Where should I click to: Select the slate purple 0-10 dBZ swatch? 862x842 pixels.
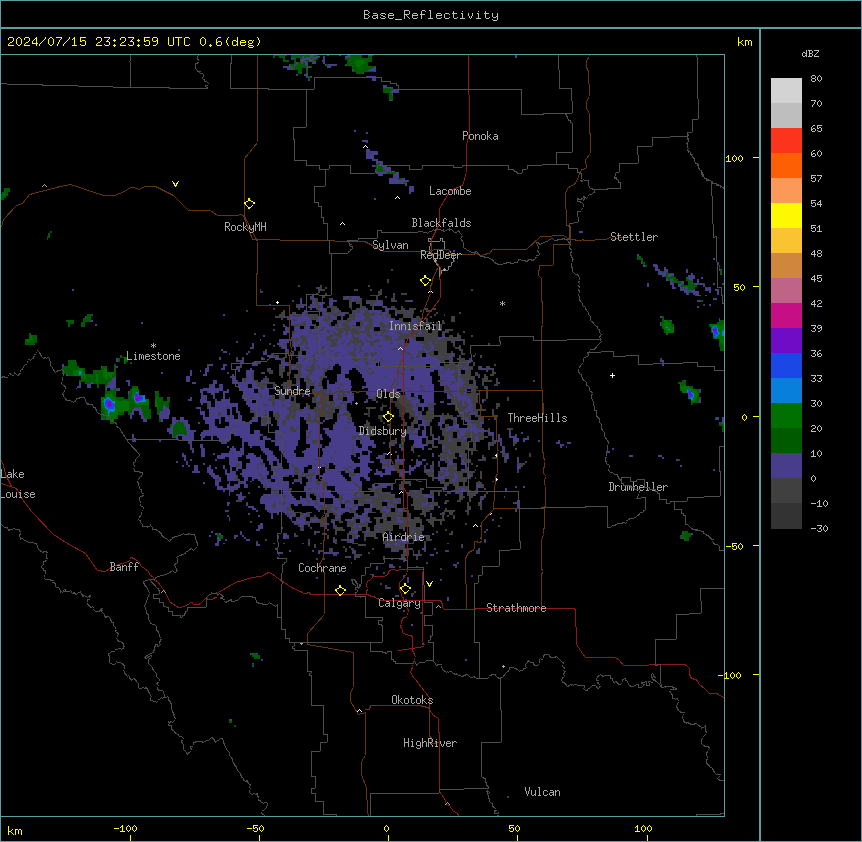[786, 466]
